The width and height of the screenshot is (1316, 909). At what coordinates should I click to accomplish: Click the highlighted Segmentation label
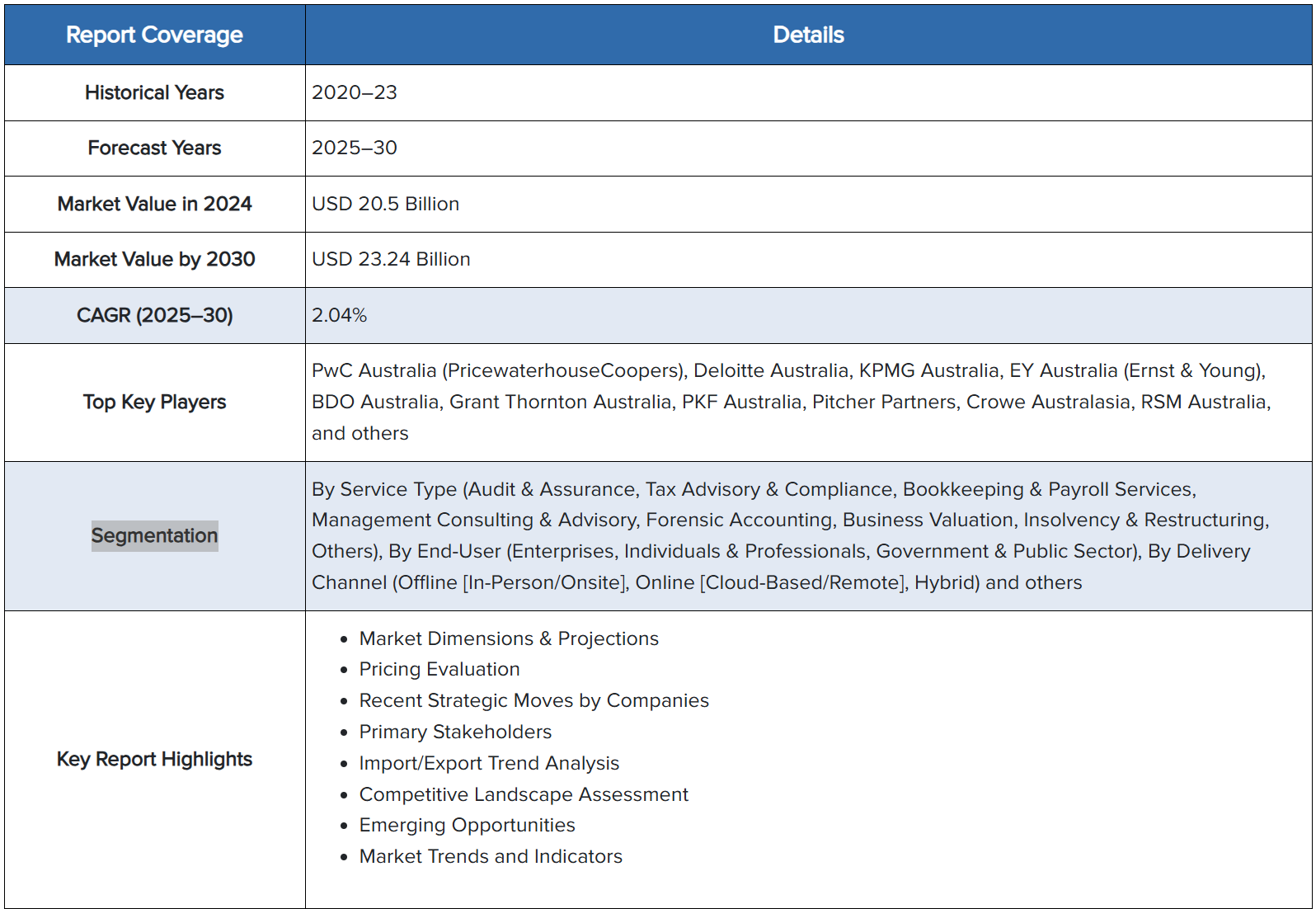(x=154, y=535)
